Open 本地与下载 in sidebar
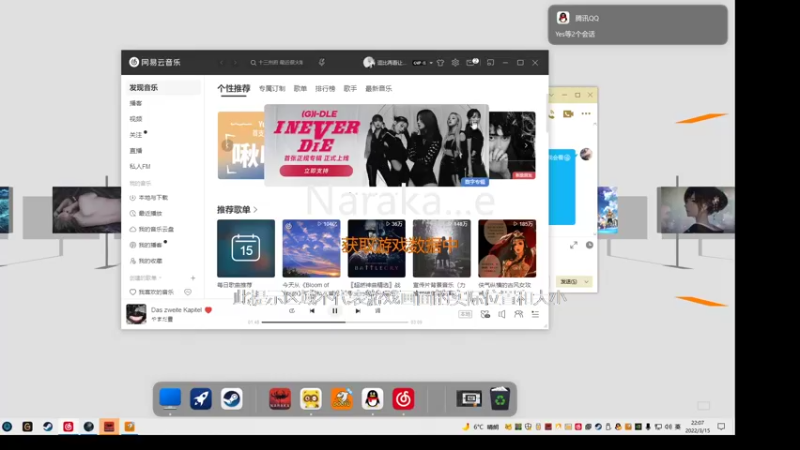The height and width of the screenshot is (450, 800). [148, 198]
